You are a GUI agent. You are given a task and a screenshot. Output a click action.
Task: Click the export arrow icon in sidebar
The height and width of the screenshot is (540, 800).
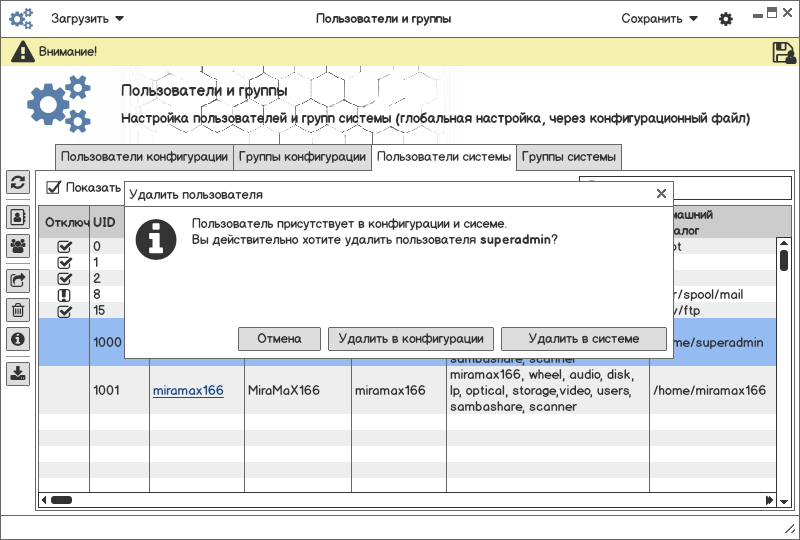pos(18,280)
